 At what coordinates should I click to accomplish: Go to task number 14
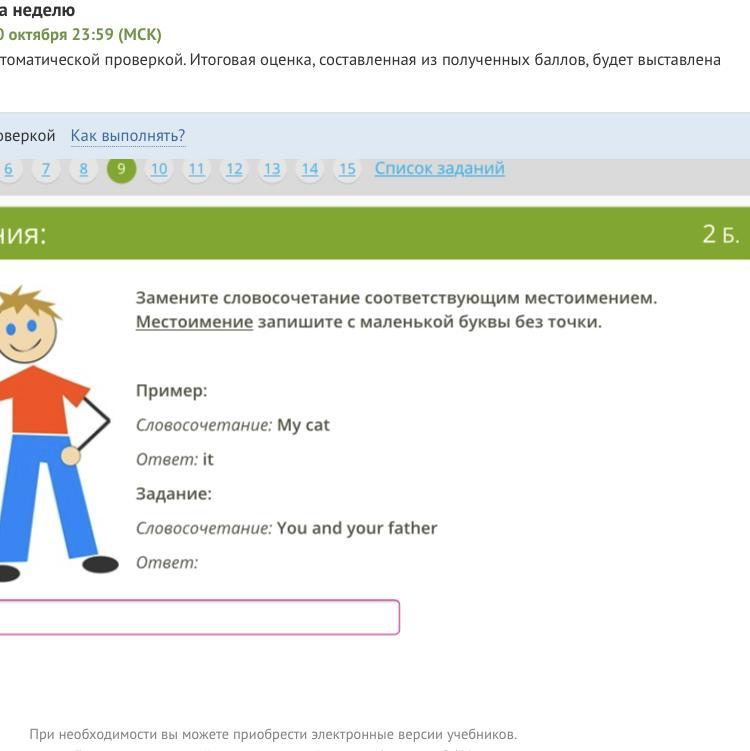(310, 169)
